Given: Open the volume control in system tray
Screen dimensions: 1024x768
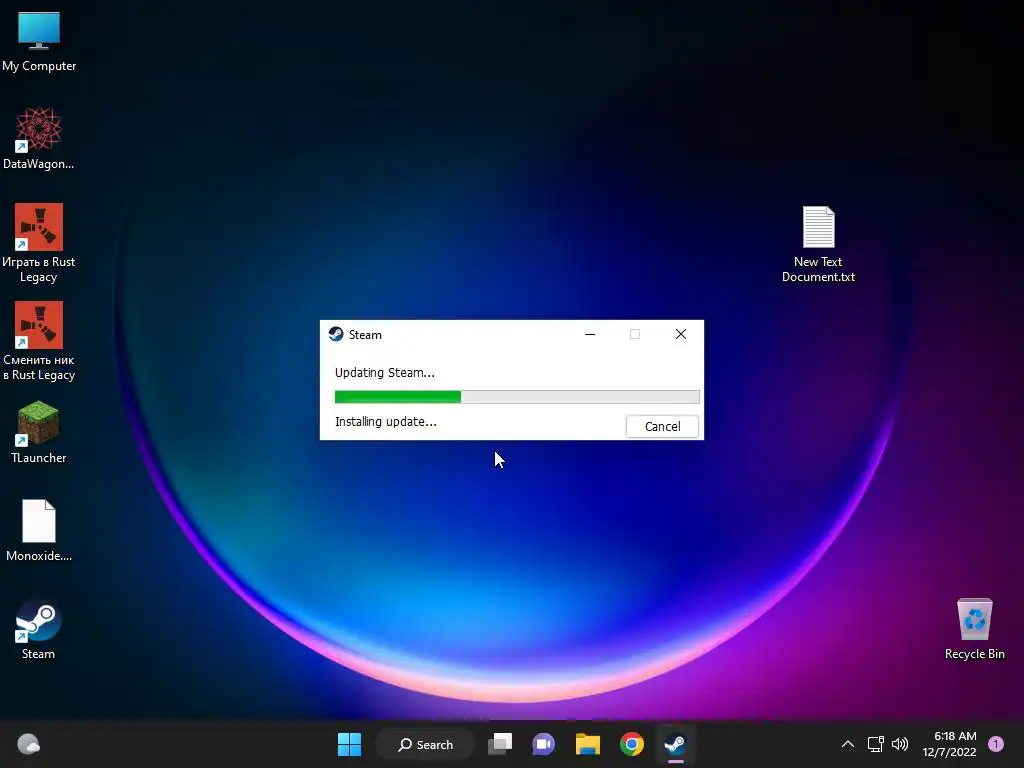Looking at the screenshot, I should point(900,744).
